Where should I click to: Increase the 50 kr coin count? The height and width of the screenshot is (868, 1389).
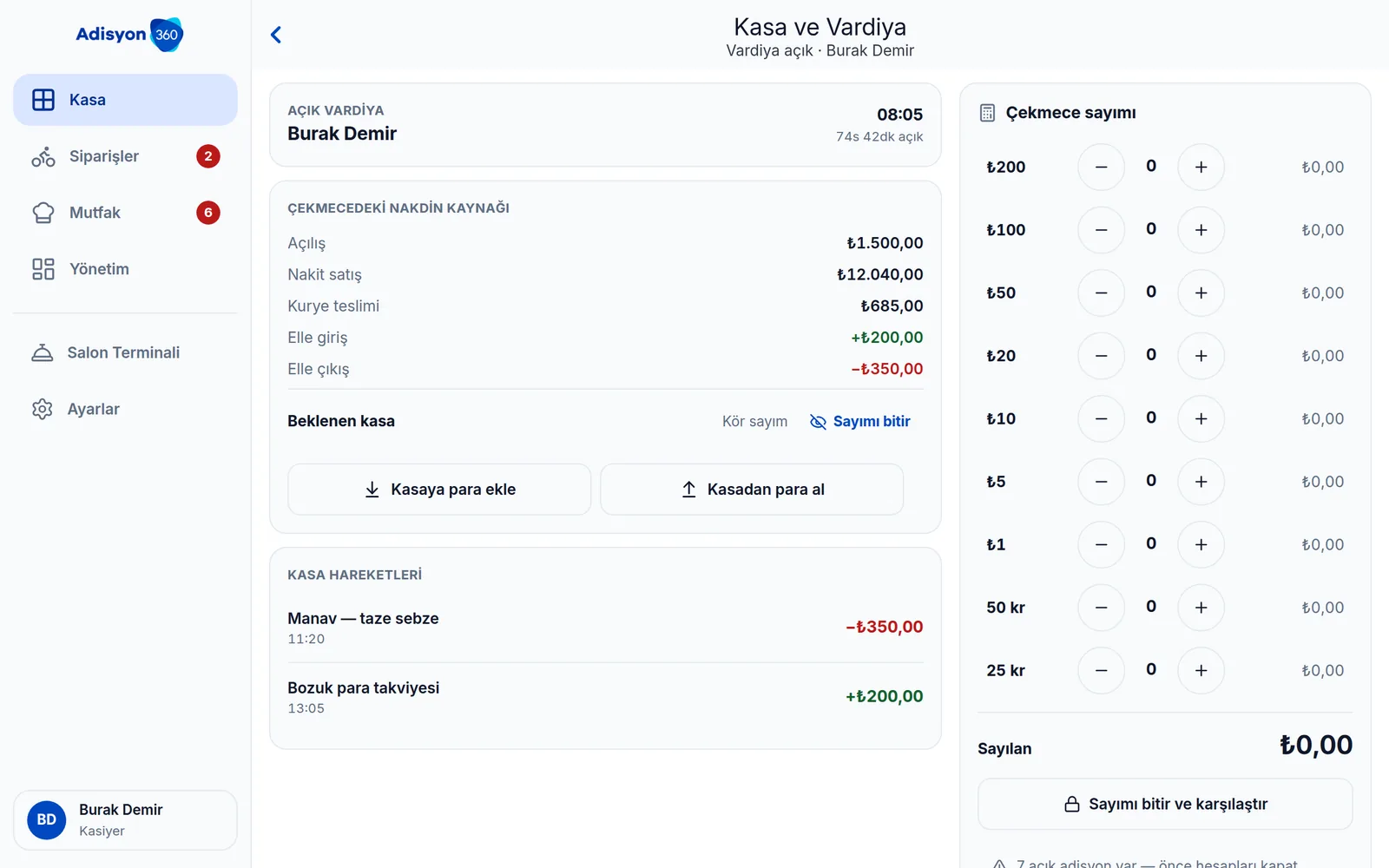point(1201,608)
